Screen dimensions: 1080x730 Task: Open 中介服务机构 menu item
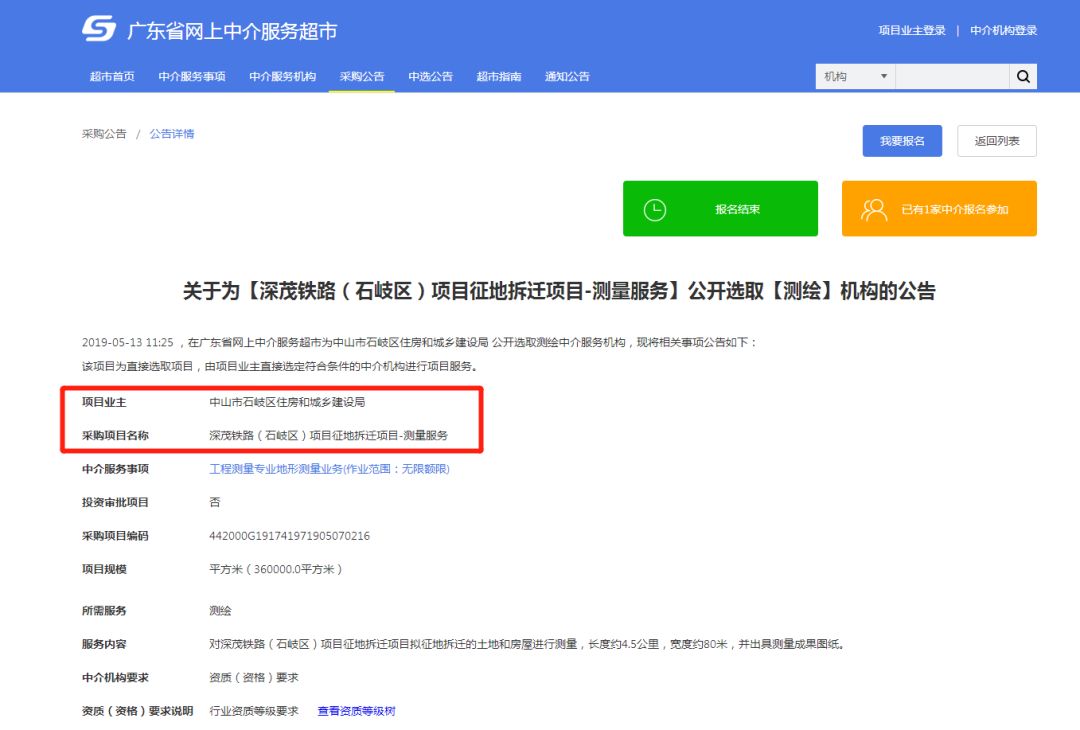point(282,76)
